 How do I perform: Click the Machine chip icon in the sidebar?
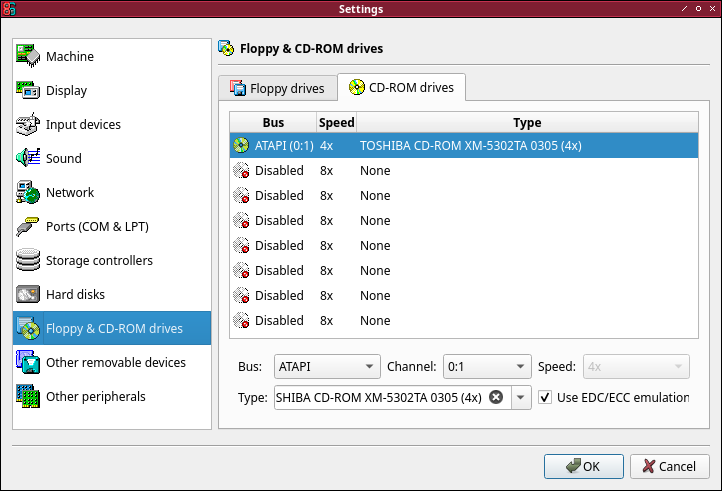(x=28, y=56)
